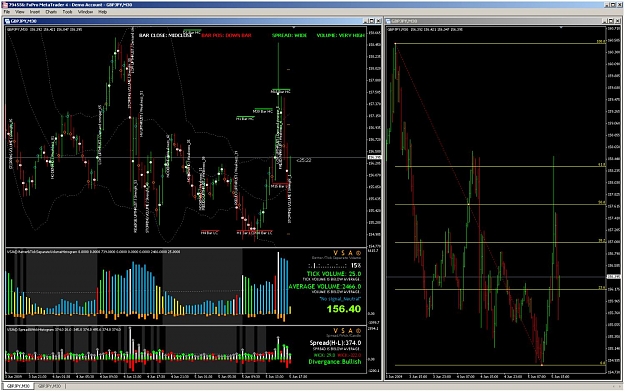
Task: Click the chart icon in left chart title bar
Action: [8, 21]
